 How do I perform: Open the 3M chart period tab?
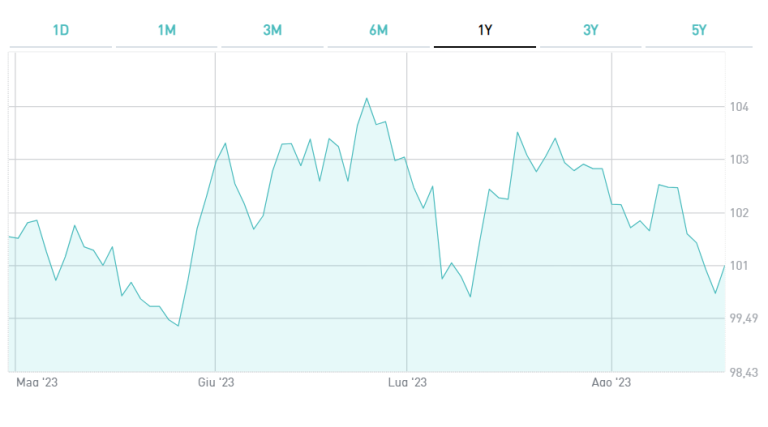[x=272, y=30]
